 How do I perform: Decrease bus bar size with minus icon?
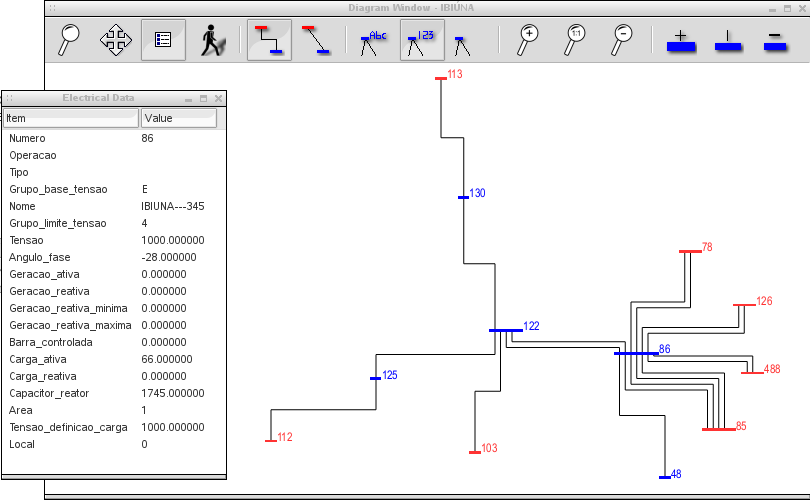(775, 41)
